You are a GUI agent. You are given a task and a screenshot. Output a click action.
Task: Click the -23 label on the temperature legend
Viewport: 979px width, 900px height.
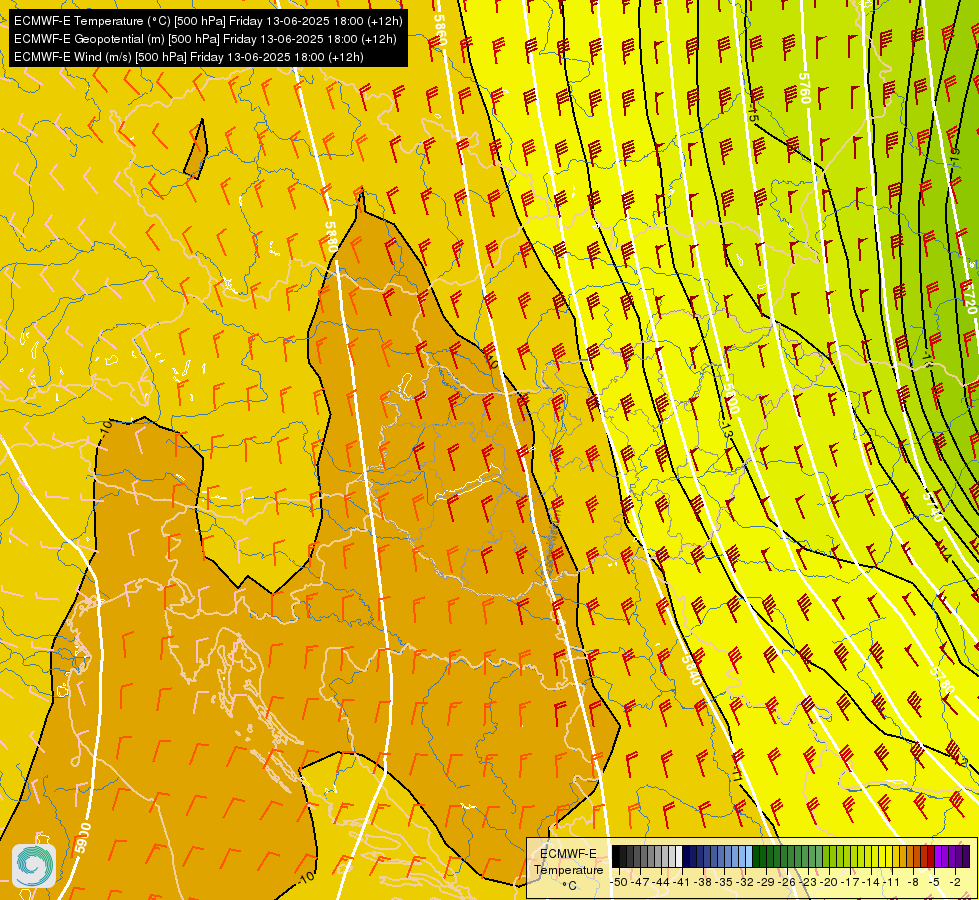coord(809,882)
